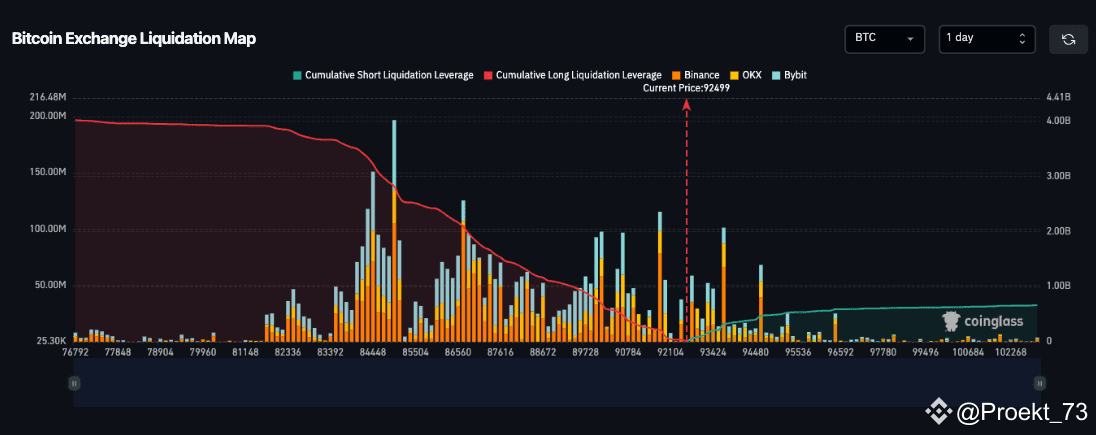Click the 77848 price axis label

click(x=117, y=353)
